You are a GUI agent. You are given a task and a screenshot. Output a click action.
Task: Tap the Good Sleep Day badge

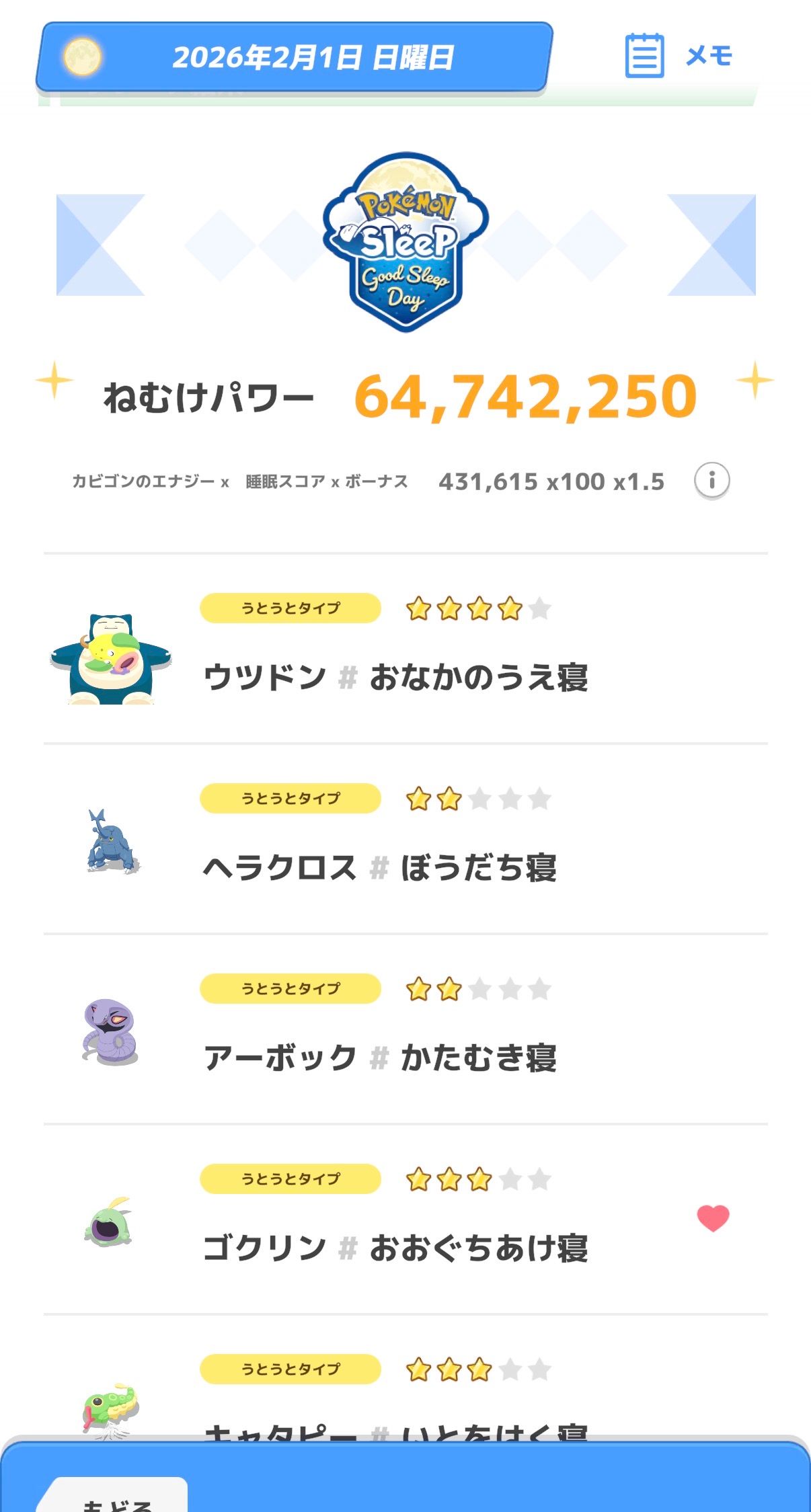click(x=405, y=242)
